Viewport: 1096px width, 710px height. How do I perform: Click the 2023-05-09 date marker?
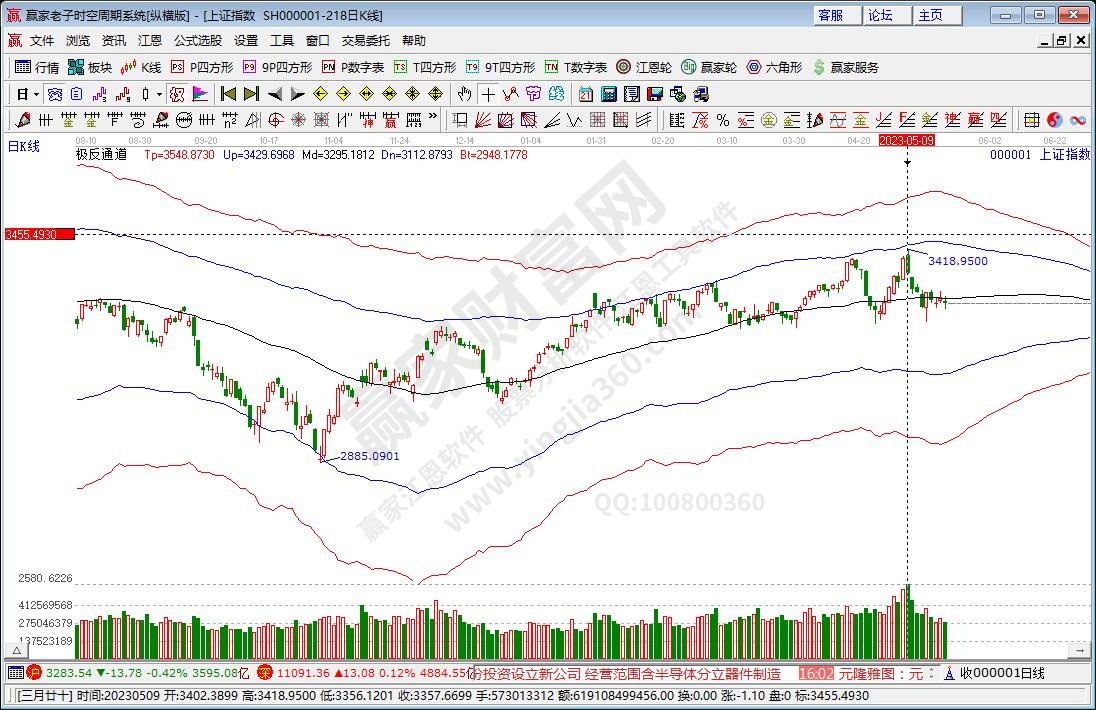click(906, 141)
